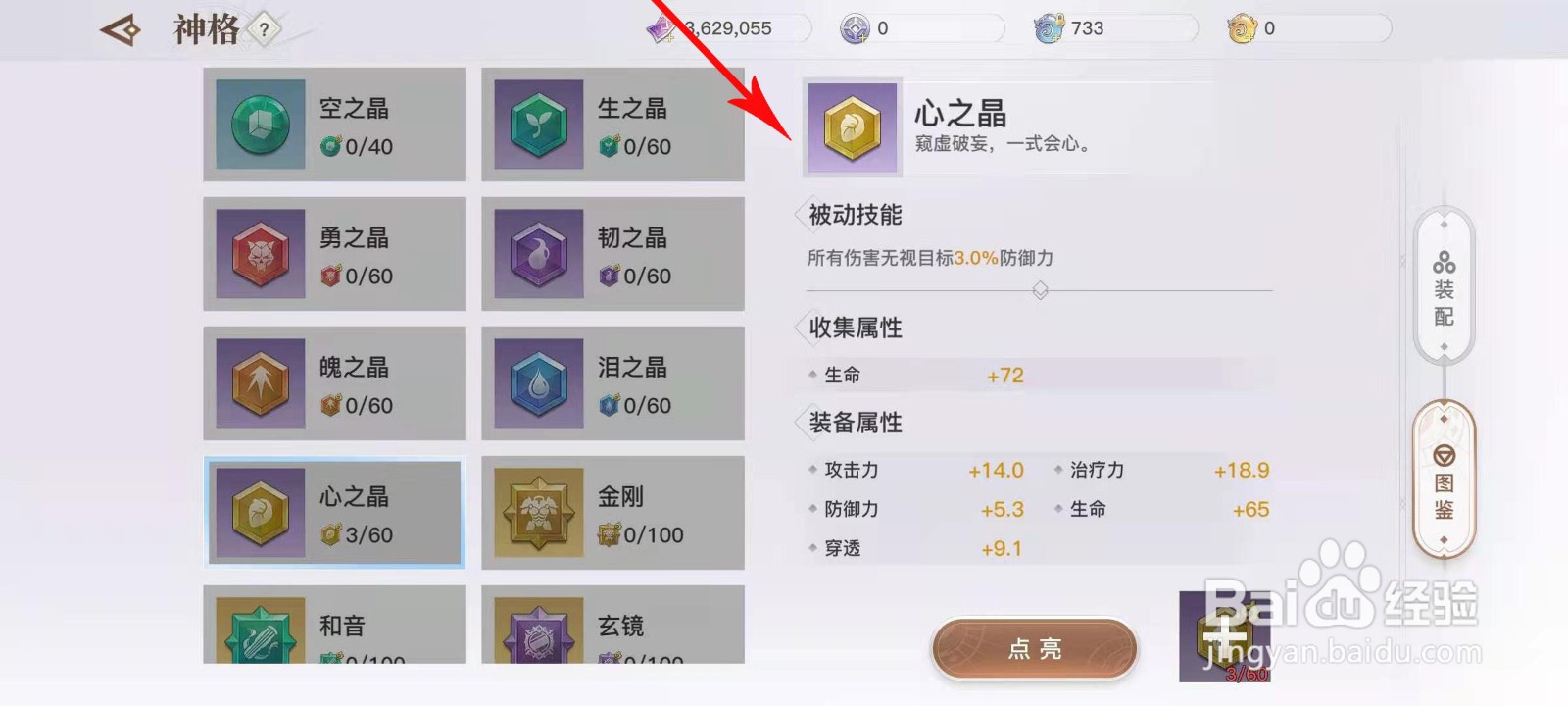Click the 心之晶 material thumbnail with plus
This screenshot has width=1568, height=706.
click(1225, 636)
